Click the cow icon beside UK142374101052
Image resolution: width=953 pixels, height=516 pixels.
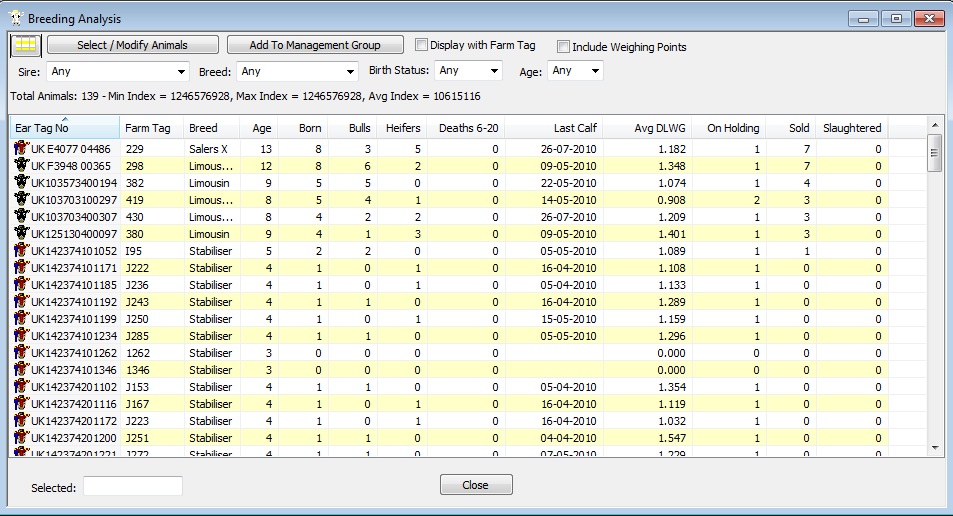[22, 250]
